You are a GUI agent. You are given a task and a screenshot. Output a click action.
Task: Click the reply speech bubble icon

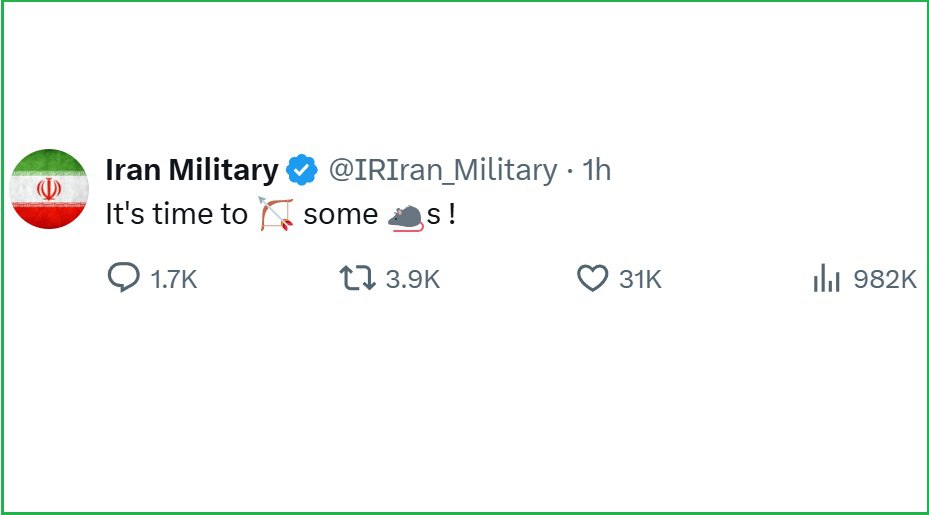point(123,277)
